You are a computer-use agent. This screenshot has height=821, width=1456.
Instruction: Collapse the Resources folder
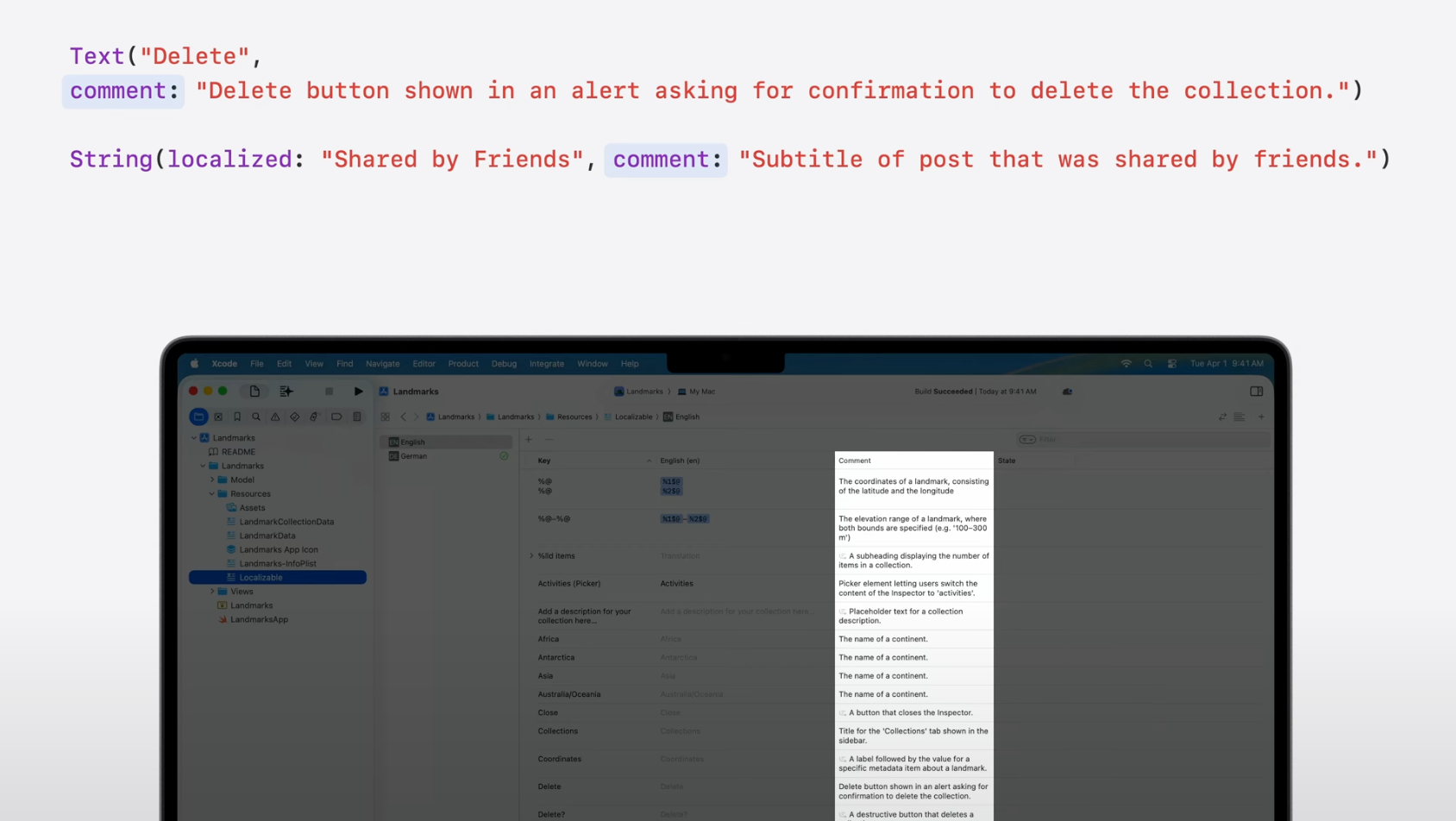(212, 494)
